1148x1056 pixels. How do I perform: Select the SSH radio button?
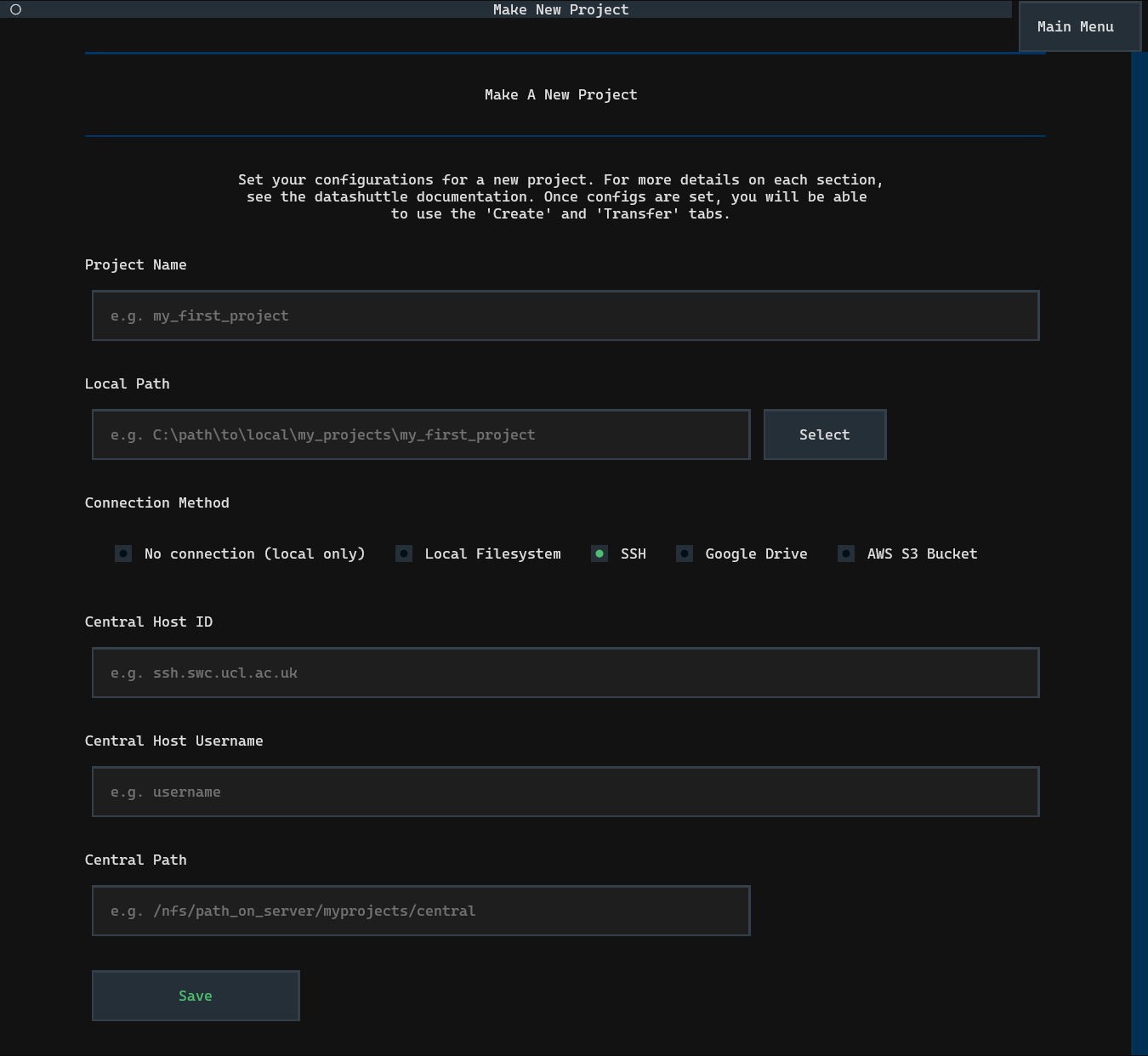point(600,554)
